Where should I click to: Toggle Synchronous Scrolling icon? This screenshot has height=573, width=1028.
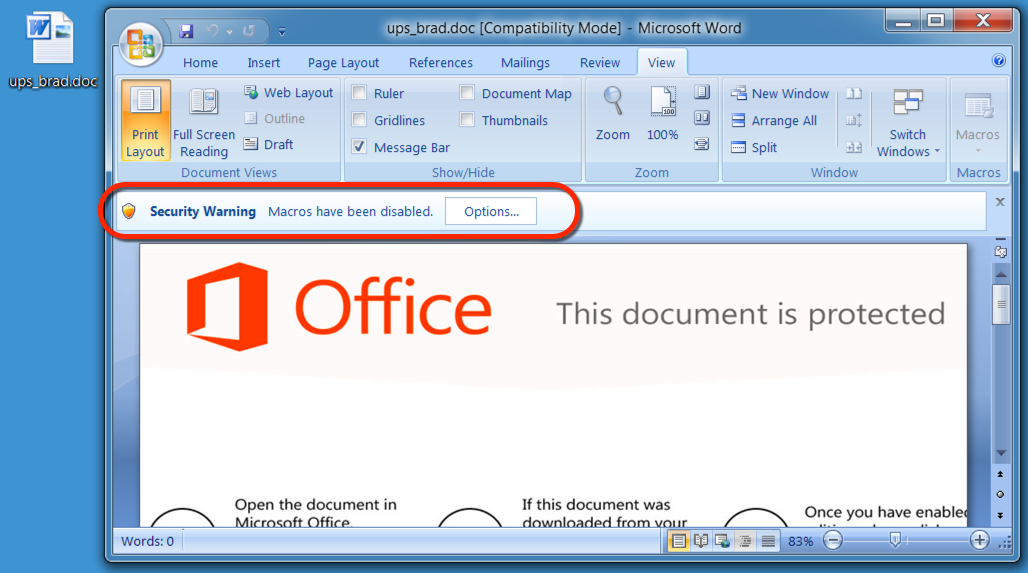pyautogui.click(x=854, y=121)
